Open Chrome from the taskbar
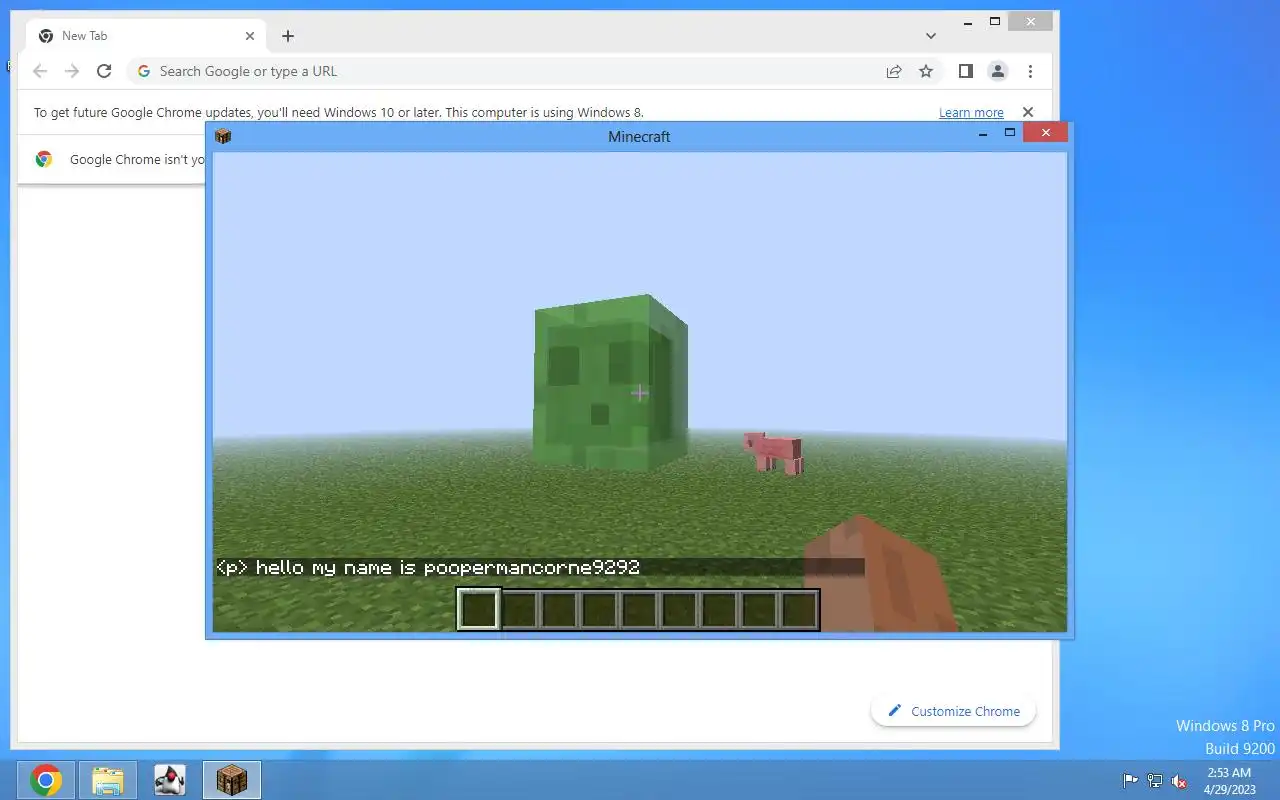1280x800 pixels. click(x=45, y=780)
